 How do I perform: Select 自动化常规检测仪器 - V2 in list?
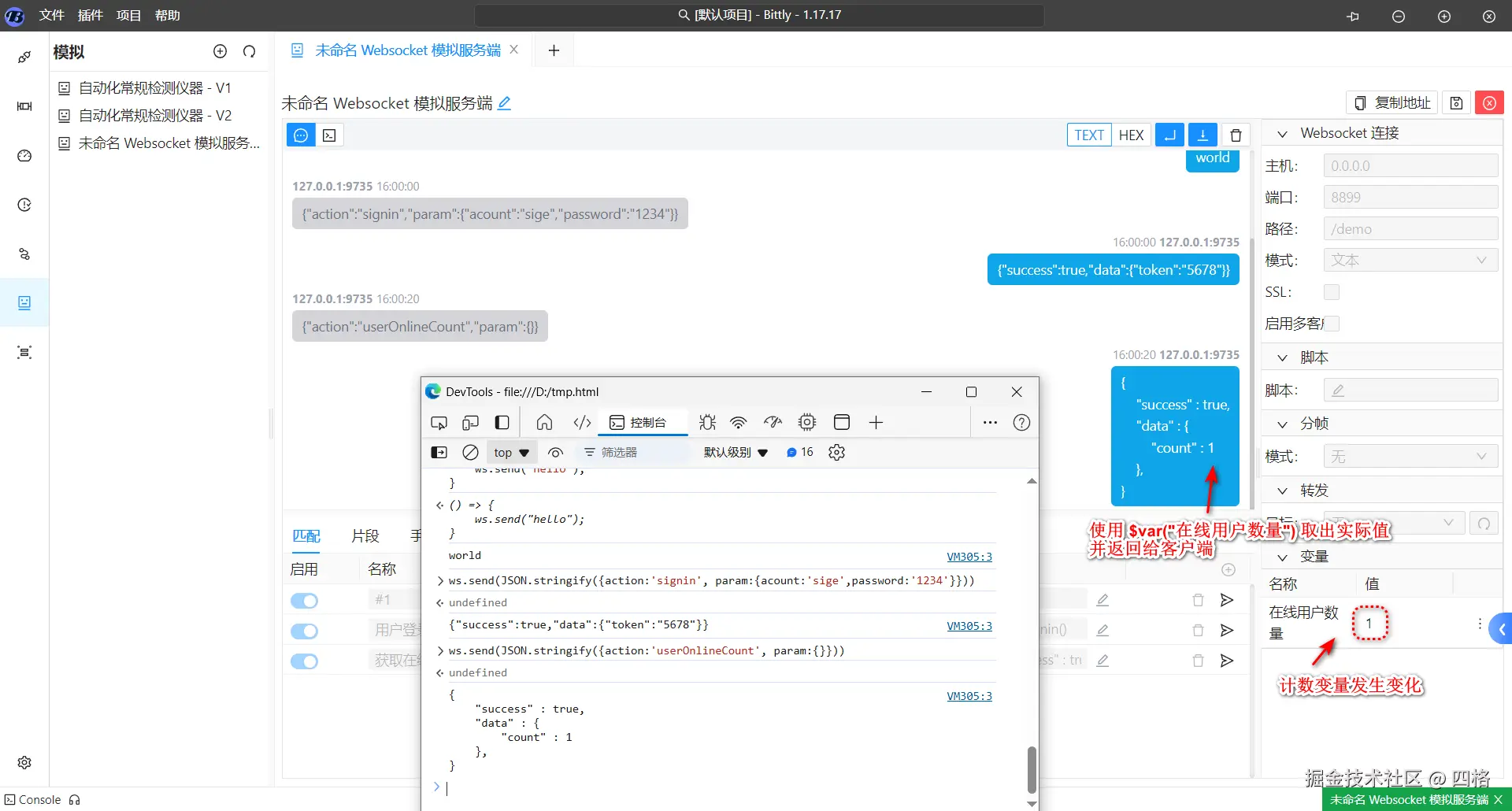tap(155, 116)
